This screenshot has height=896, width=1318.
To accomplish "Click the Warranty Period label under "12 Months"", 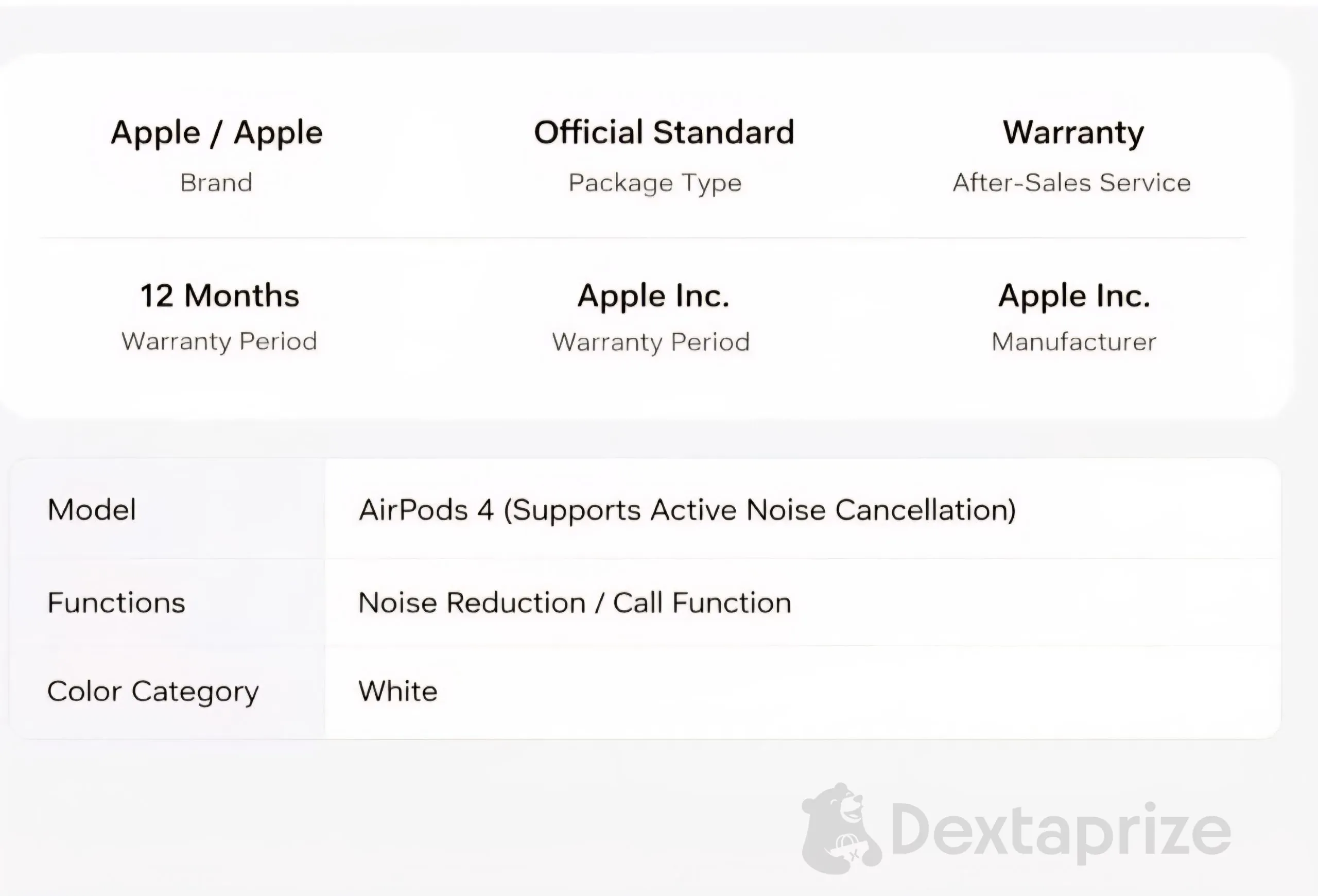I will tap(219, 341).
